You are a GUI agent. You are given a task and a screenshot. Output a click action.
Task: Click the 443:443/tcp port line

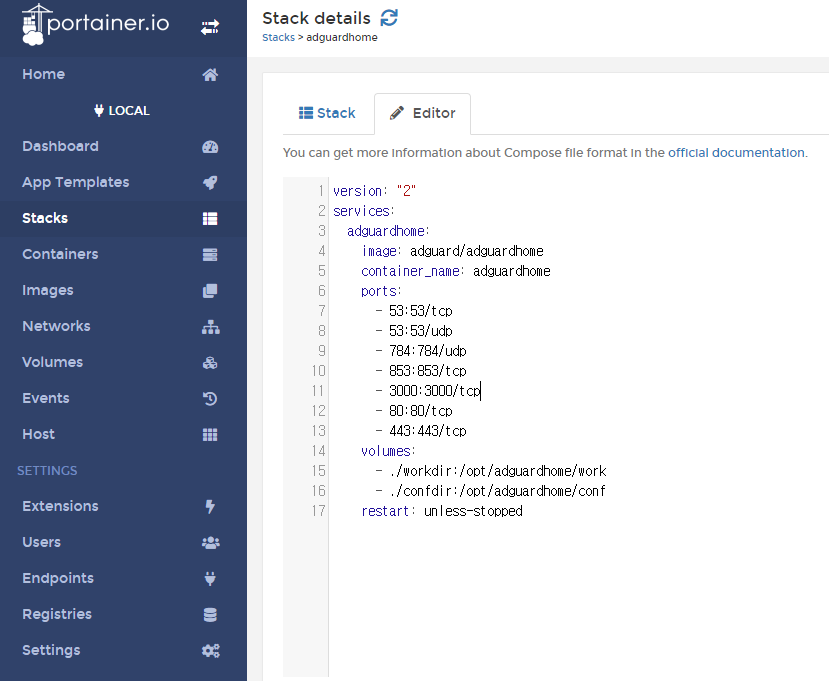point(421,431)
